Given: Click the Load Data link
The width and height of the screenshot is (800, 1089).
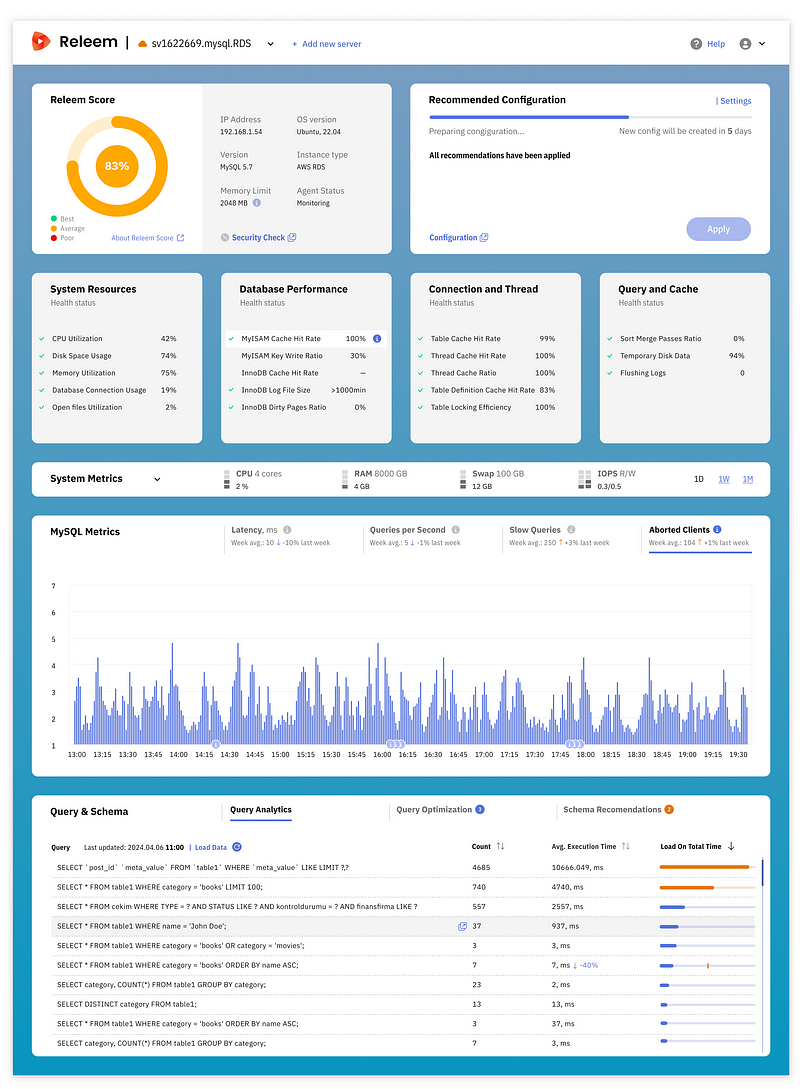Looking at the screenshot, I should (x=210, y=847).
